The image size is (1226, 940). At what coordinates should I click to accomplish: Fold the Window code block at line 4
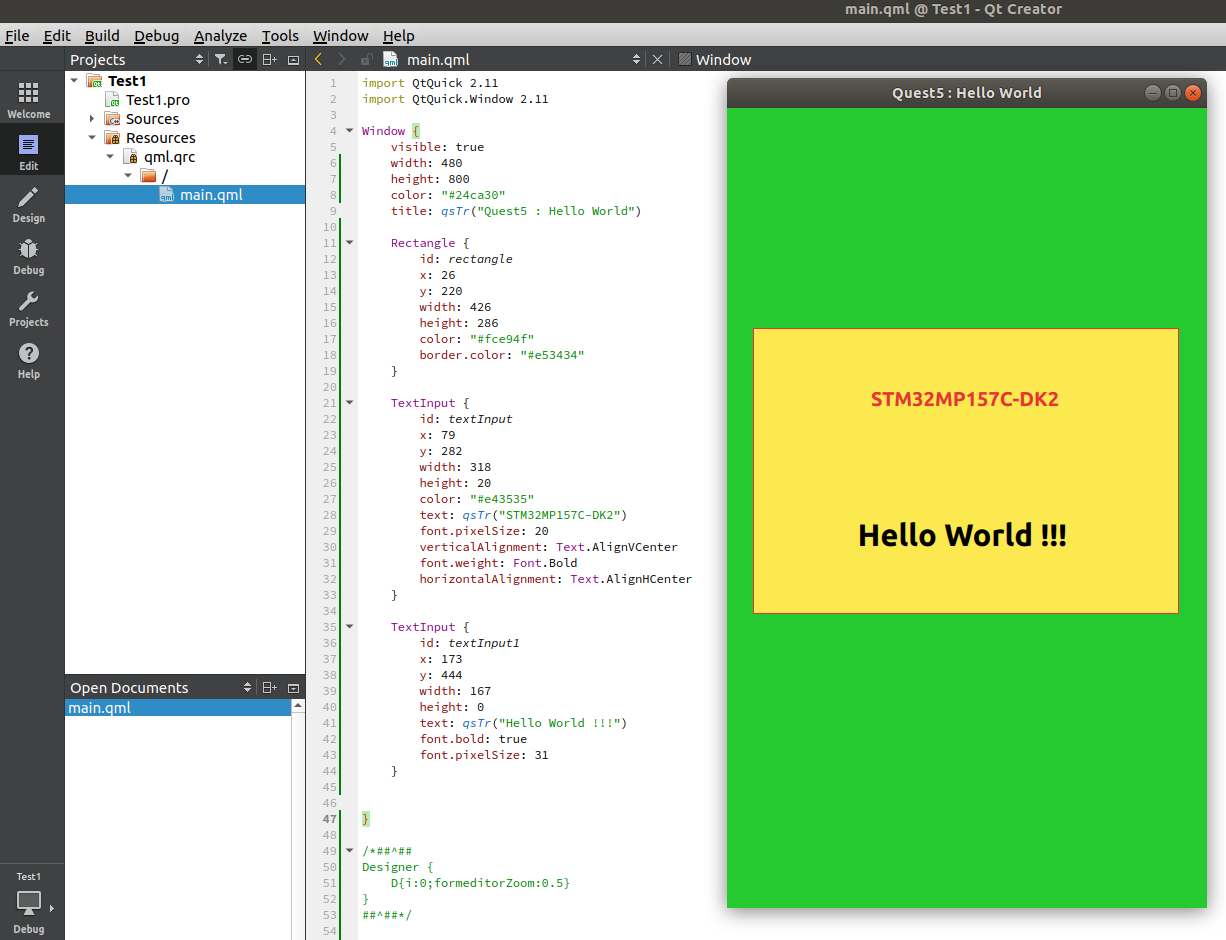pyautogui.click(x=349, y=130)
